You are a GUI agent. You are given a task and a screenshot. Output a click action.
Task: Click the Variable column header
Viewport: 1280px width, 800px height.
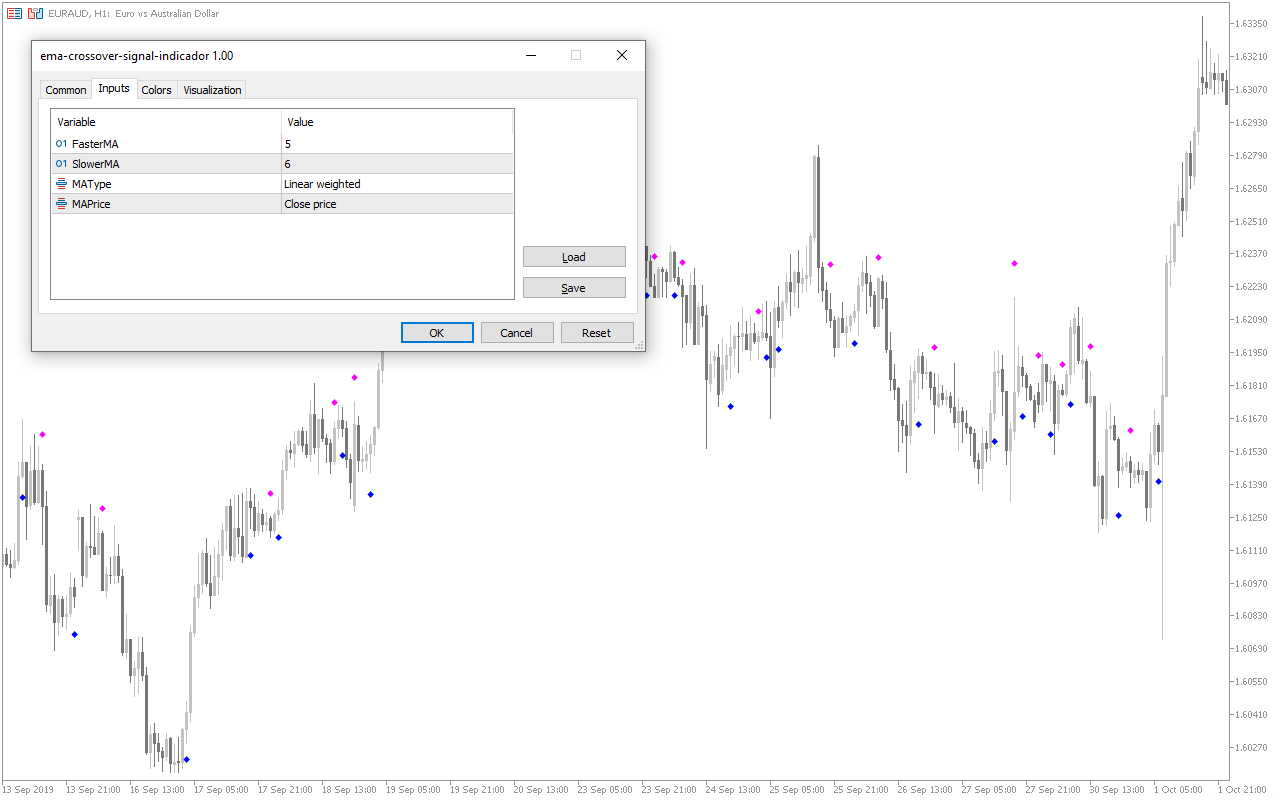166,122
